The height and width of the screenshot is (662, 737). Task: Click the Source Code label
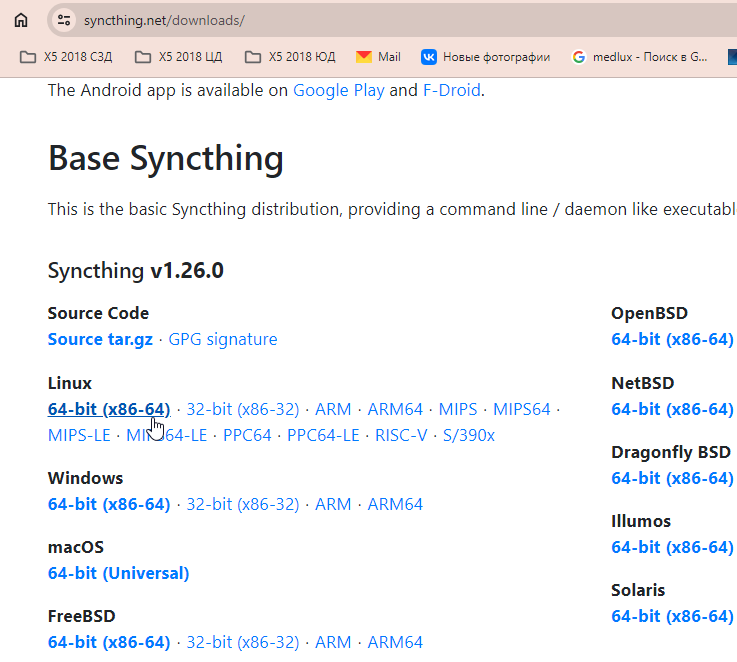(98, 314)
